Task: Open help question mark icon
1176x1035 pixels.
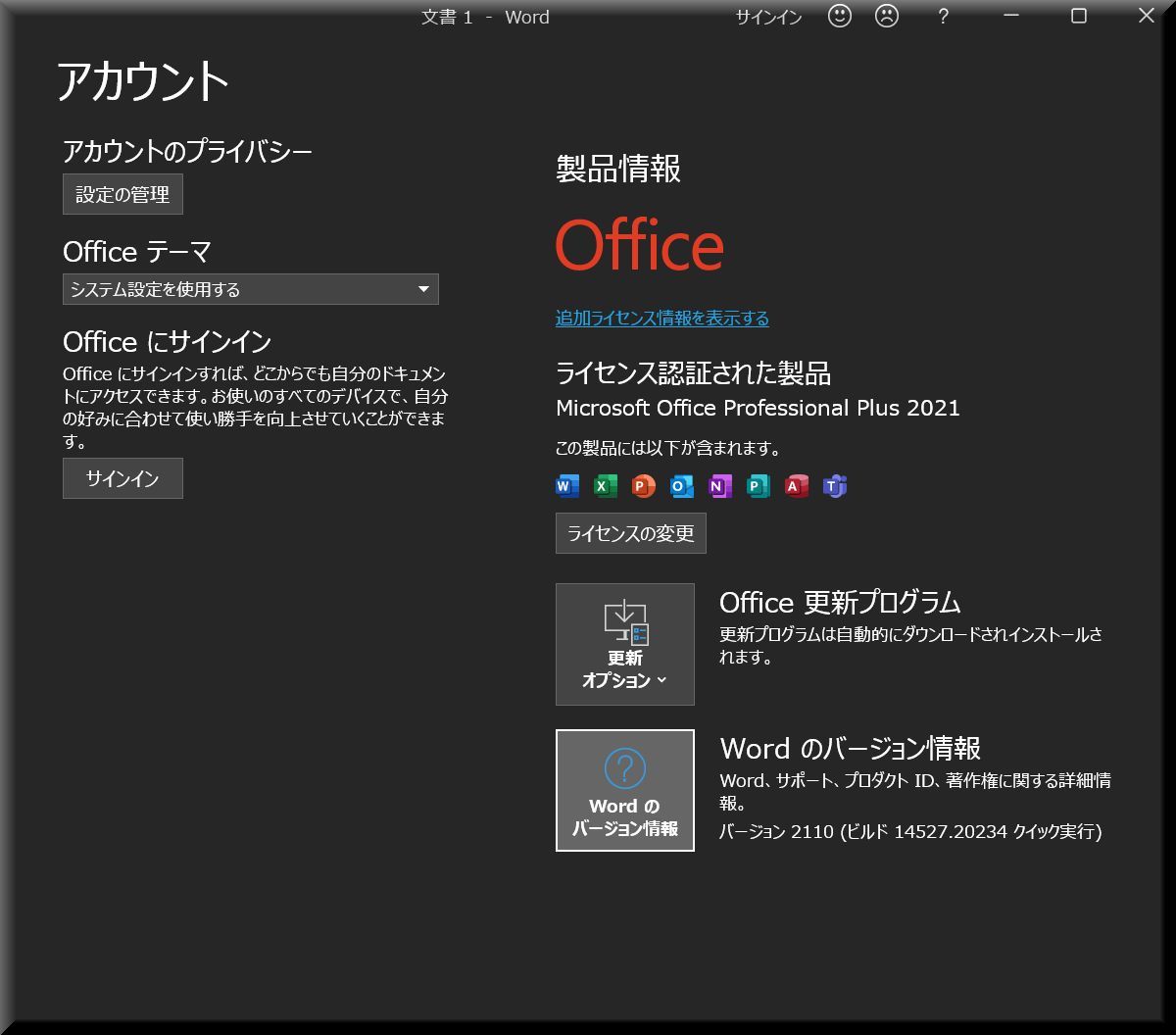Action: pyautogui.click(x=943, y=17)
